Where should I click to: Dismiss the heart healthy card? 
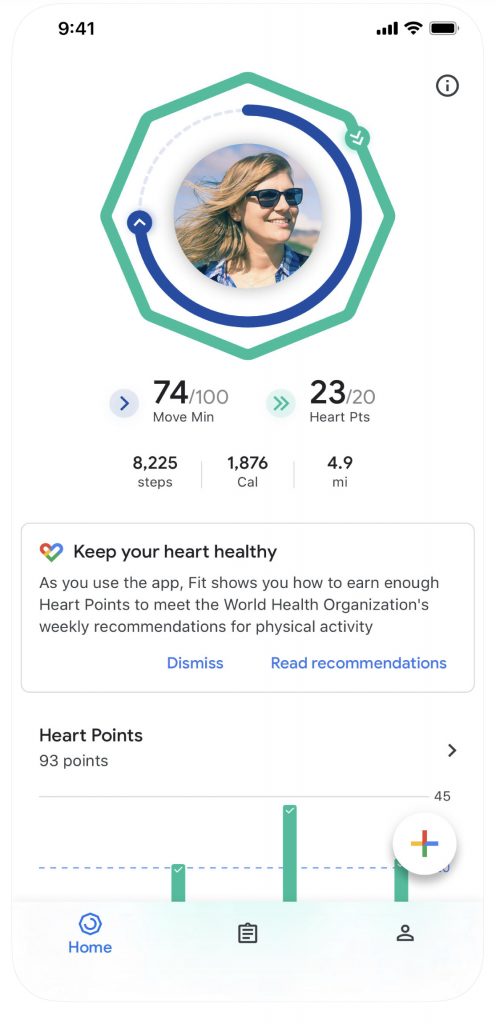[x=194, y=663]
